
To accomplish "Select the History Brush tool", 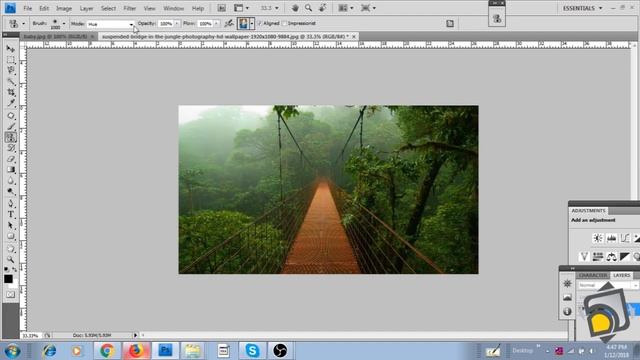I will click(11, 148).
